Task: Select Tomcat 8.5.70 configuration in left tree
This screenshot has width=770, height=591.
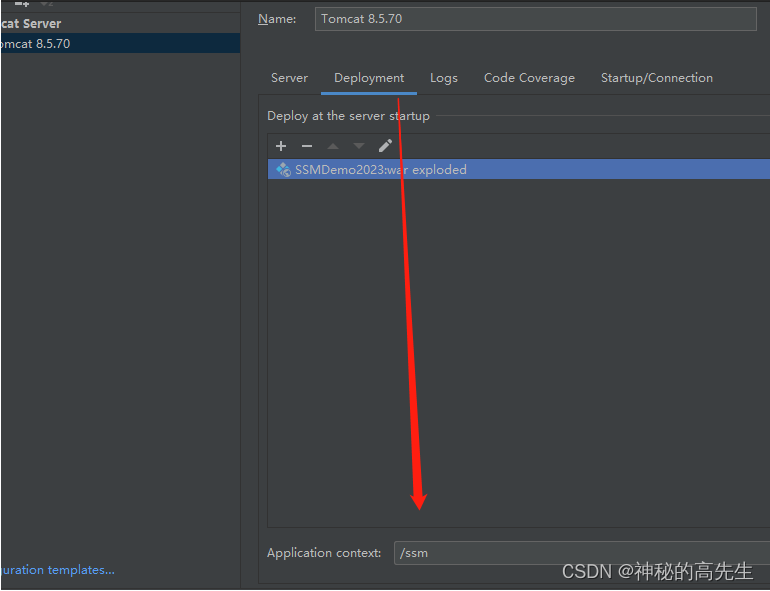Action: coord(120,44)
